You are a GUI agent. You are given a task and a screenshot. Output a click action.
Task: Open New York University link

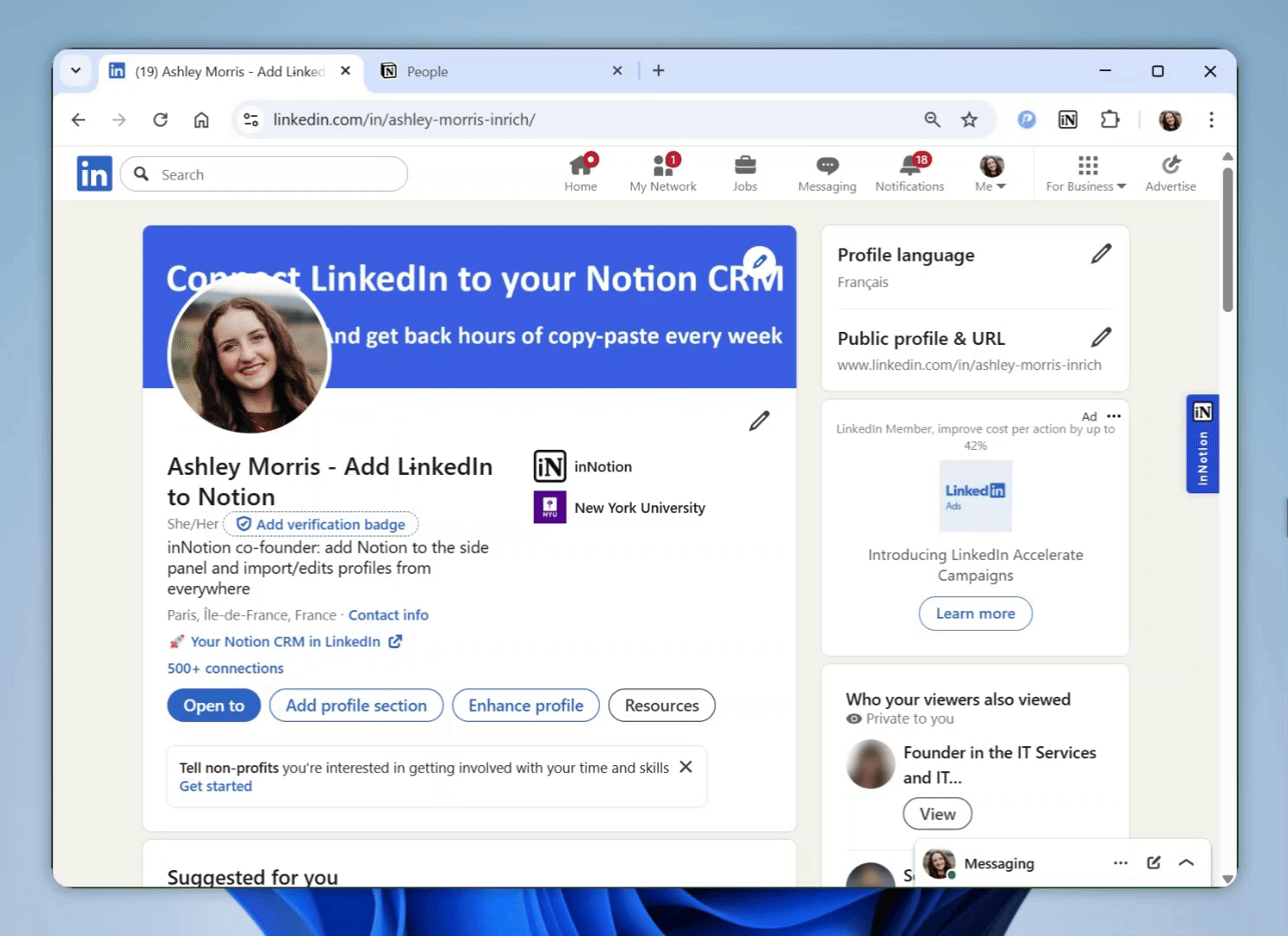620,508
